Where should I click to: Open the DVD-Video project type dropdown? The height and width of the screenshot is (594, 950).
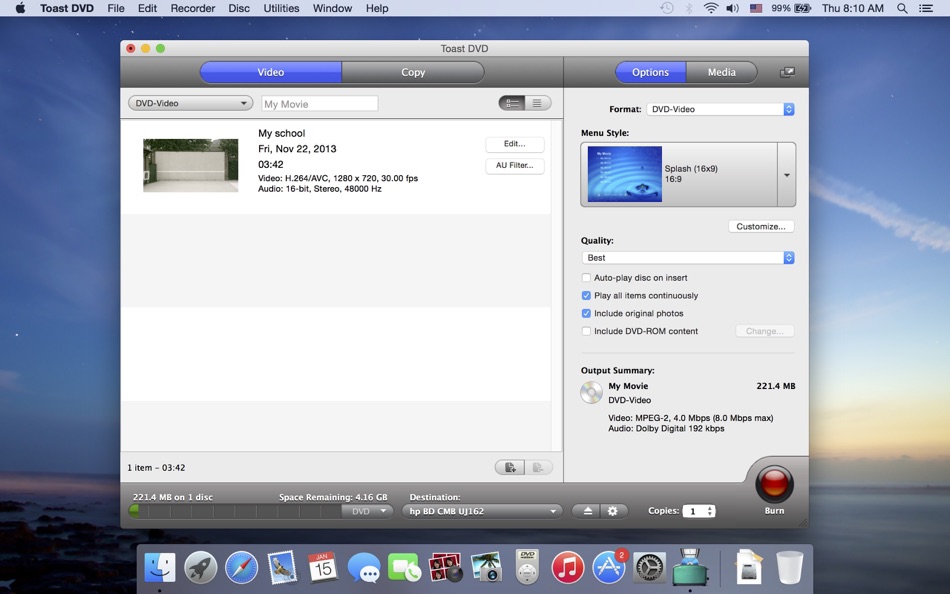(x=190, y=103)
